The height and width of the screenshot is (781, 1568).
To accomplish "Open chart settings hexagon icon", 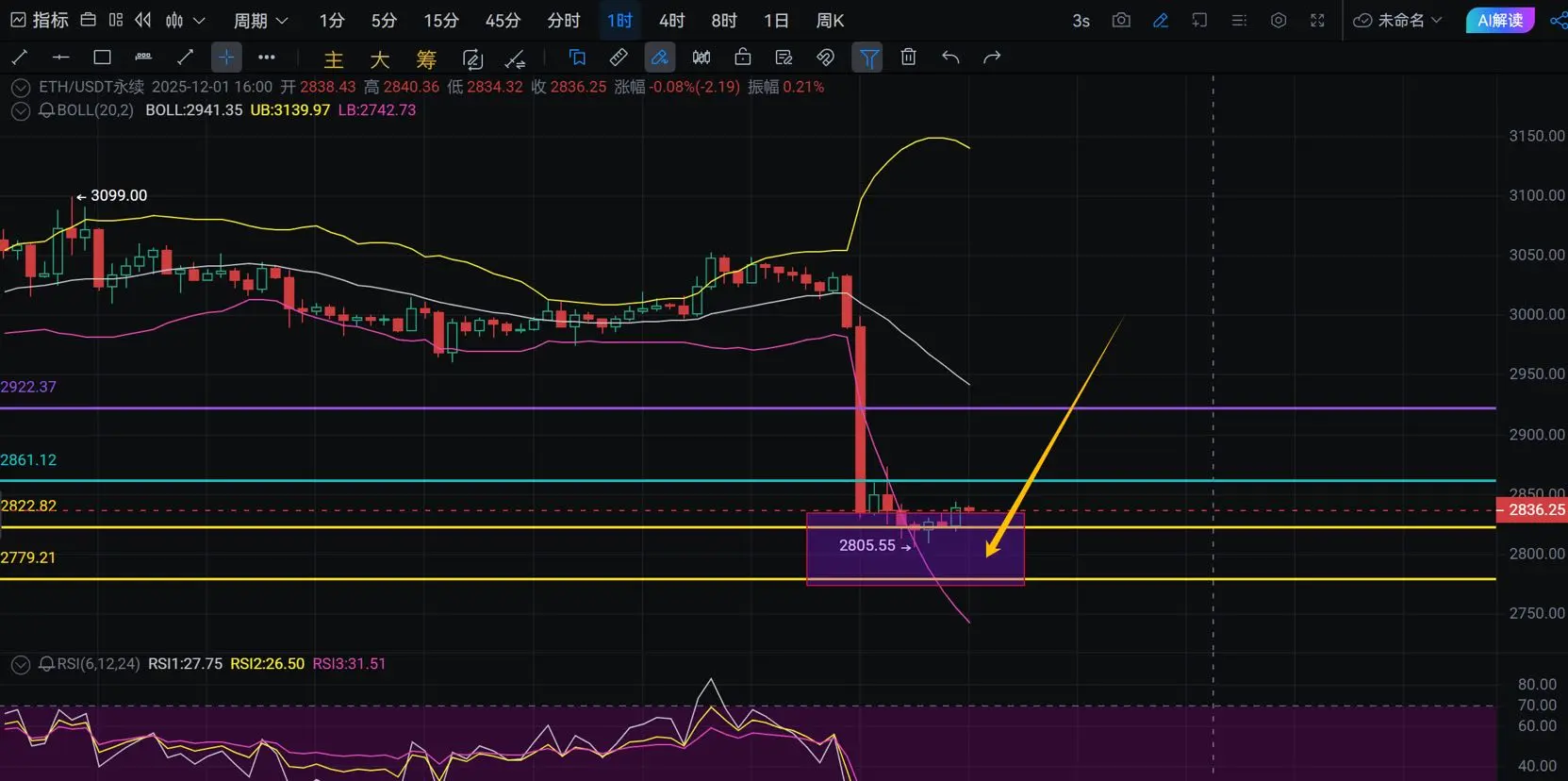I will click(1279, 20).
